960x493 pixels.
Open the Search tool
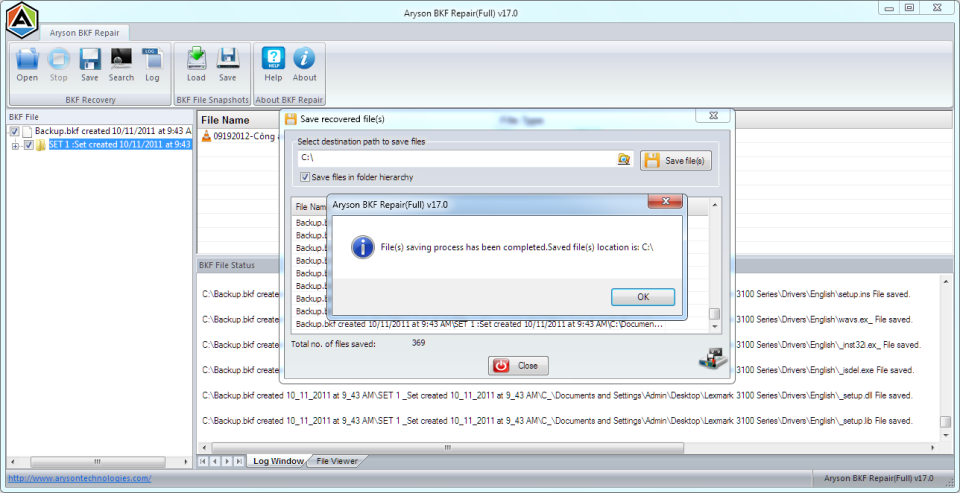(121, 65)
